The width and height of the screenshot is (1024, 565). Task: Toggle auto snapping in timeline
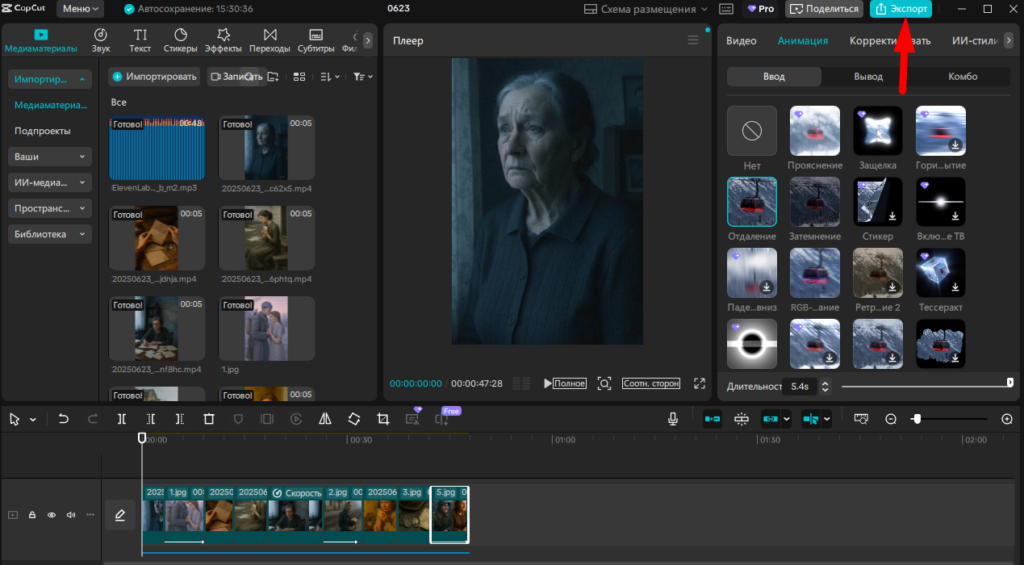[x=741, y=419]
